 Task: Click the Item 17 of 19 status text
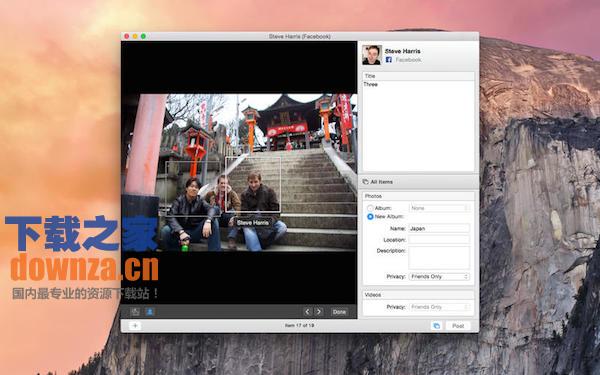coord(299,325)
